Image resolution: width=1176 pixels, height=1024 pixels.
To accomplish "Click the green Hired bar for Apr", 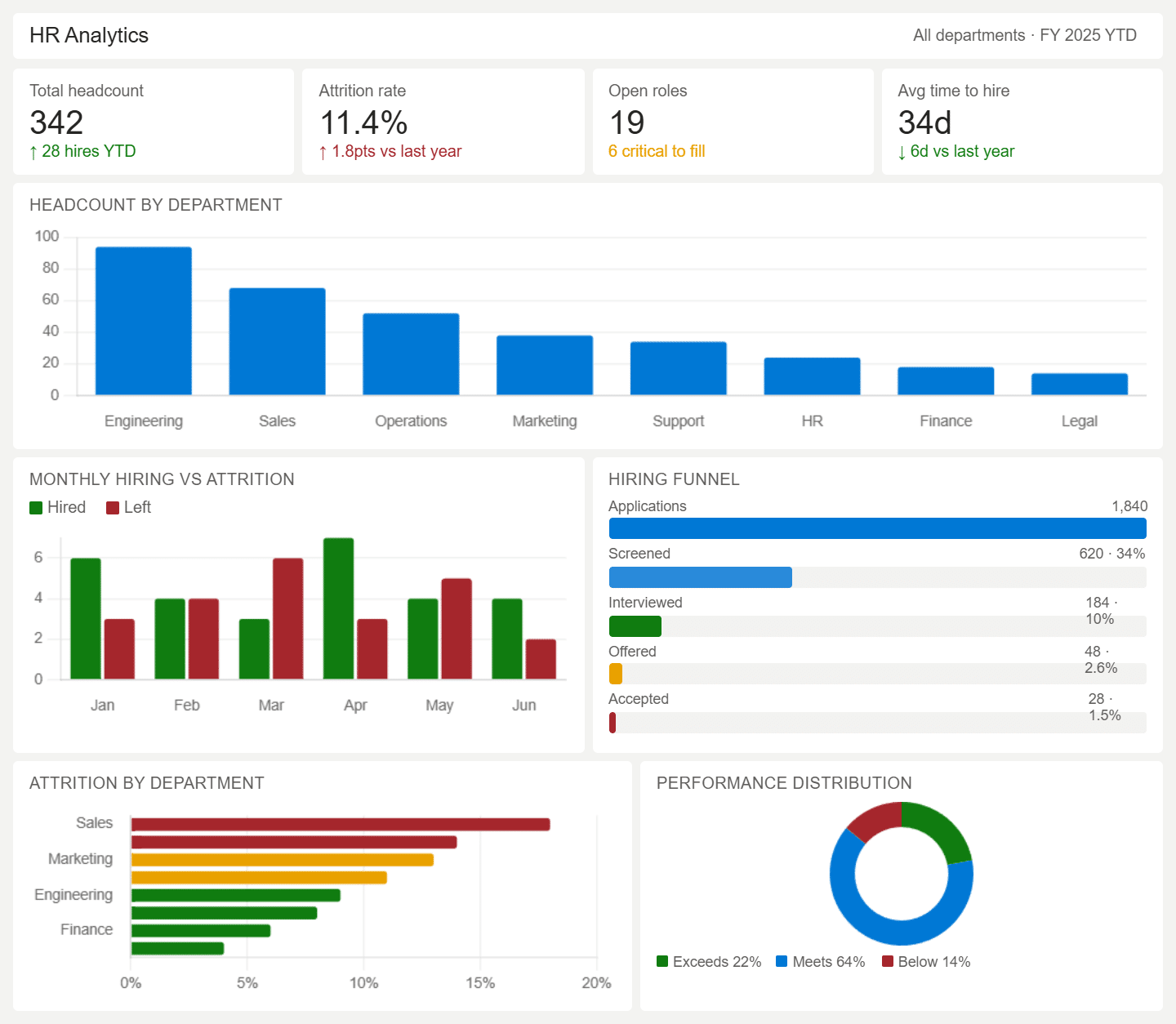I will pos(339,608).
